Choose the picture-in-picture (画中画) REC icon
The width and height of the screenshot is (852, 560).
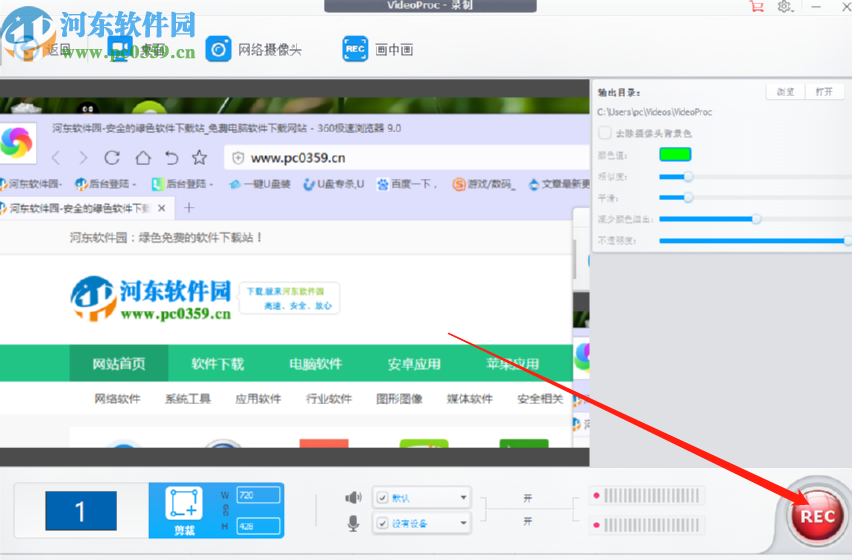tap(355, 49)
